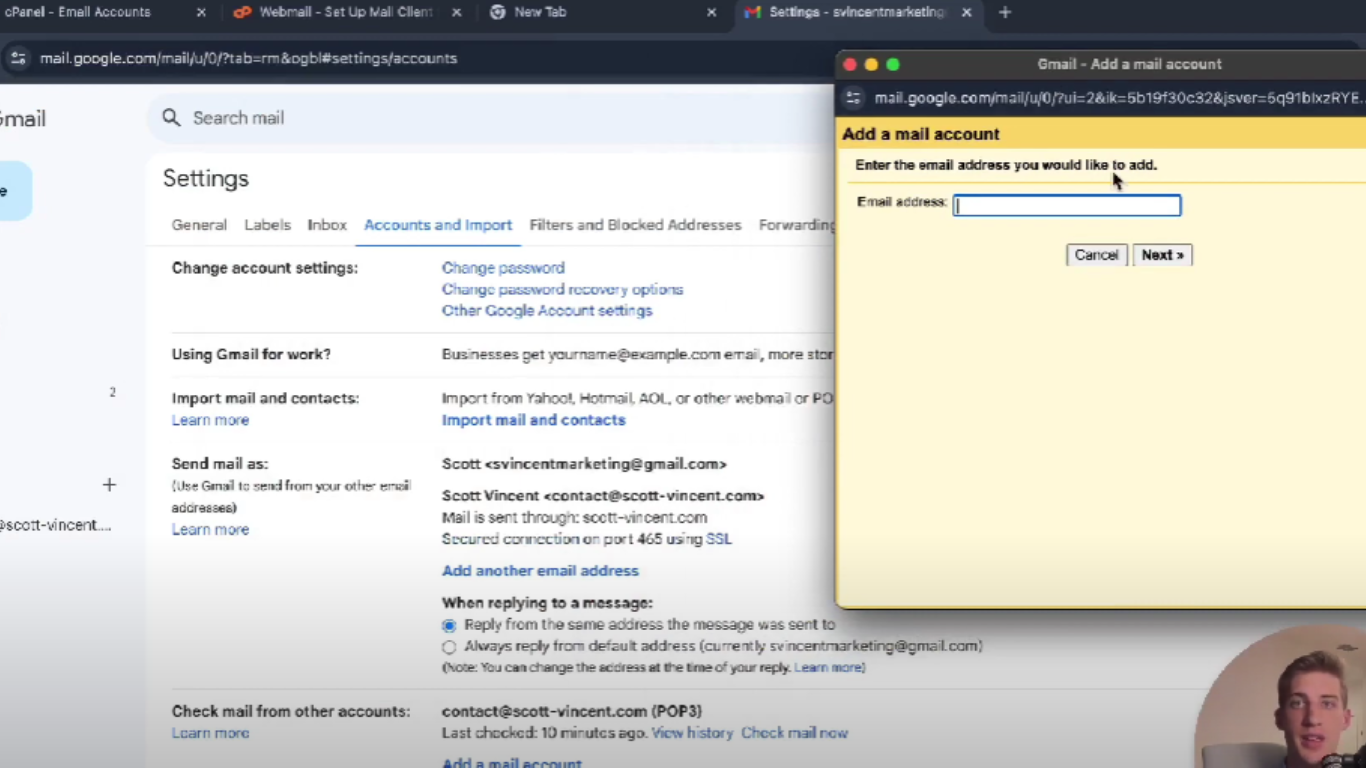The width and height of the screenshot is (1366, 768).
Task: Open Other Google Account settings link
Action: click(547, 311)
